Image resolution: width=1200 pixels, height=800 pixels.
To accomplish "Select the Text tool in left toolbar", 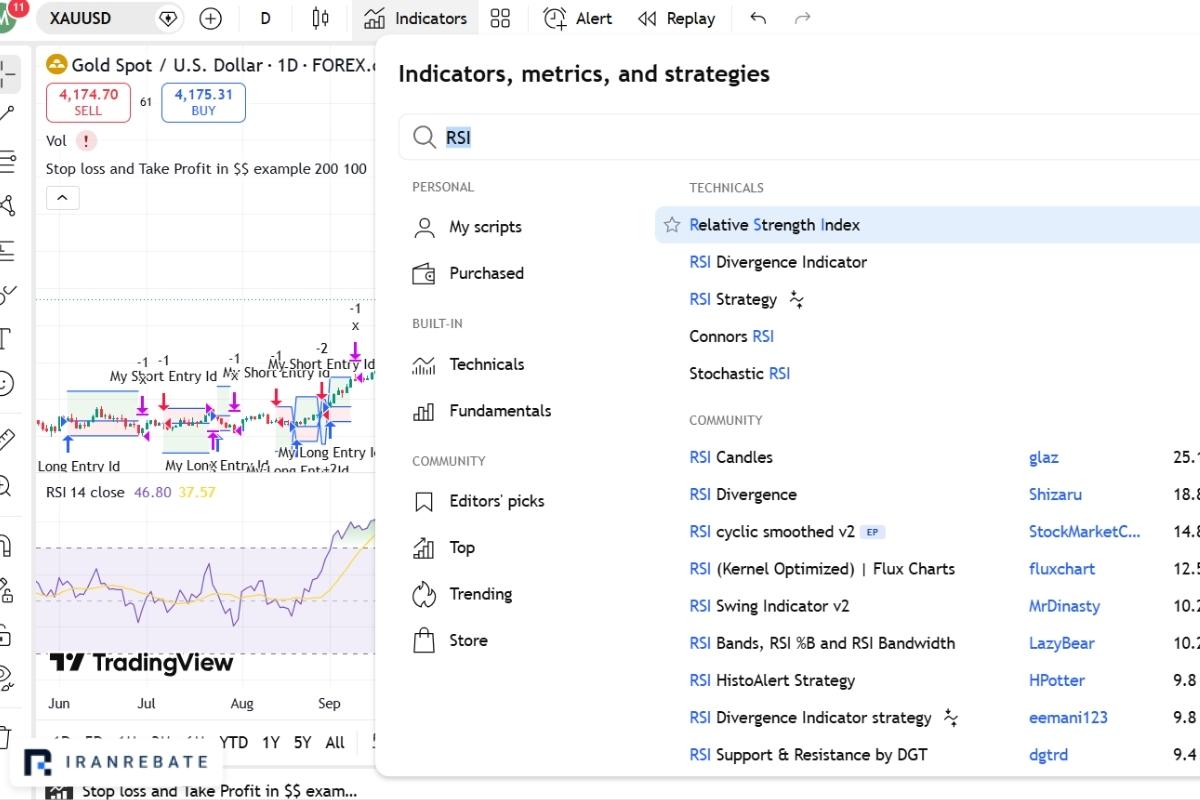I will (x=5, y=338).
